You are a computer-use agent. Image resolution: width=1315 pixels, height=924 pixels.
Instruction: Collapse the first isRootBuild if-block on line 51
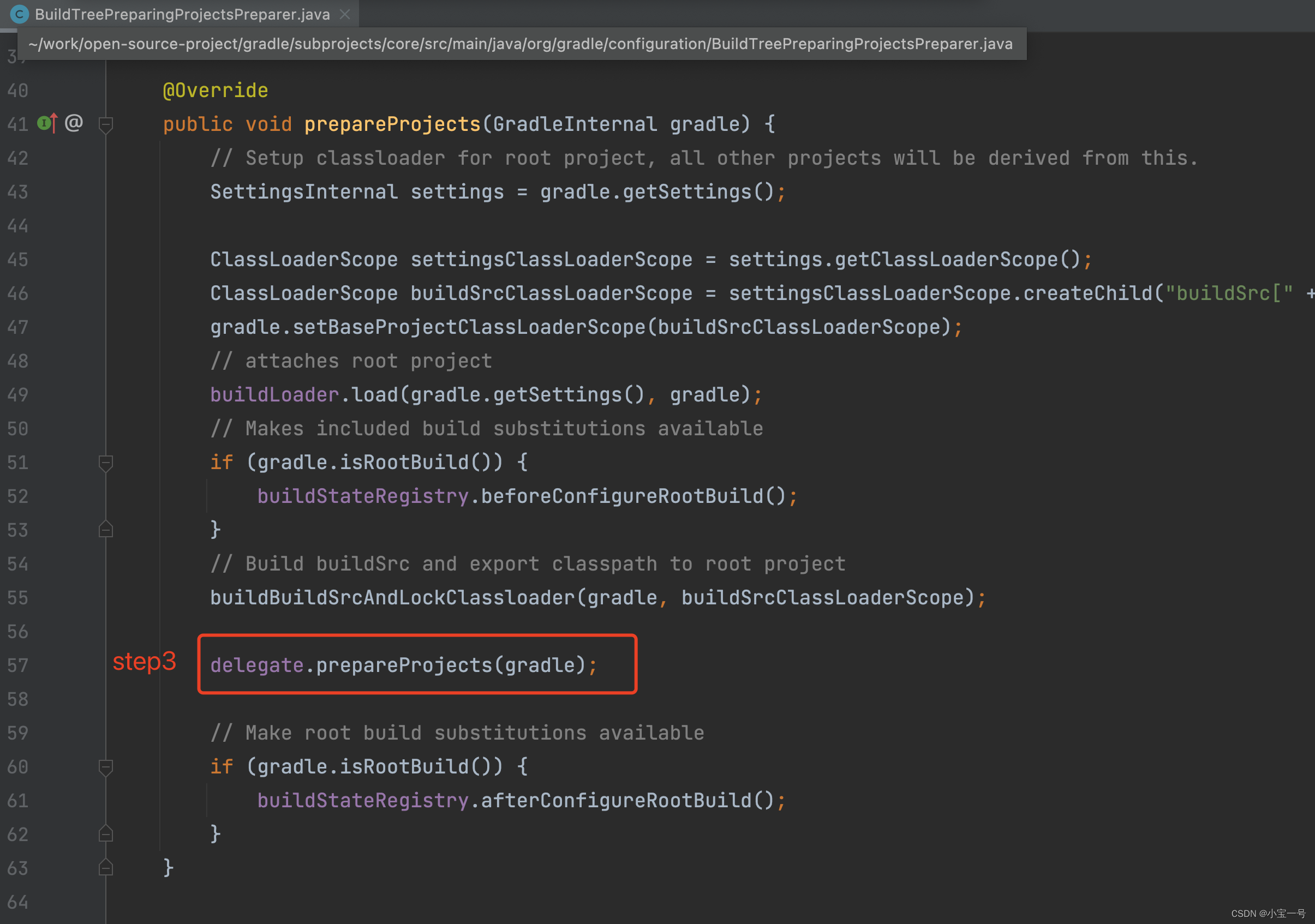pos(105,463)
